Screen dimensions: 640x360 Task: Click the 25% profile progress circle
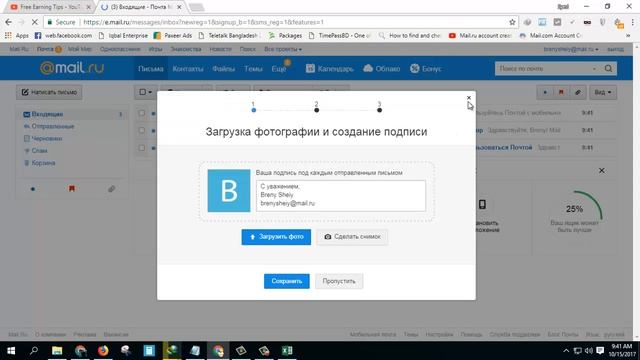(x=574, y=209)
